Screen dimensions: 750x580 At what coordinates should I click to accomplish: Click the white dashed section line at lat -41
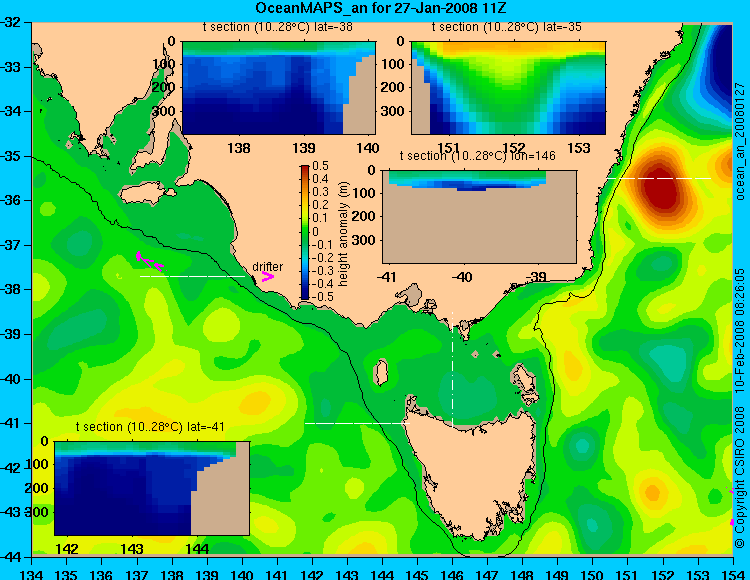357,423
